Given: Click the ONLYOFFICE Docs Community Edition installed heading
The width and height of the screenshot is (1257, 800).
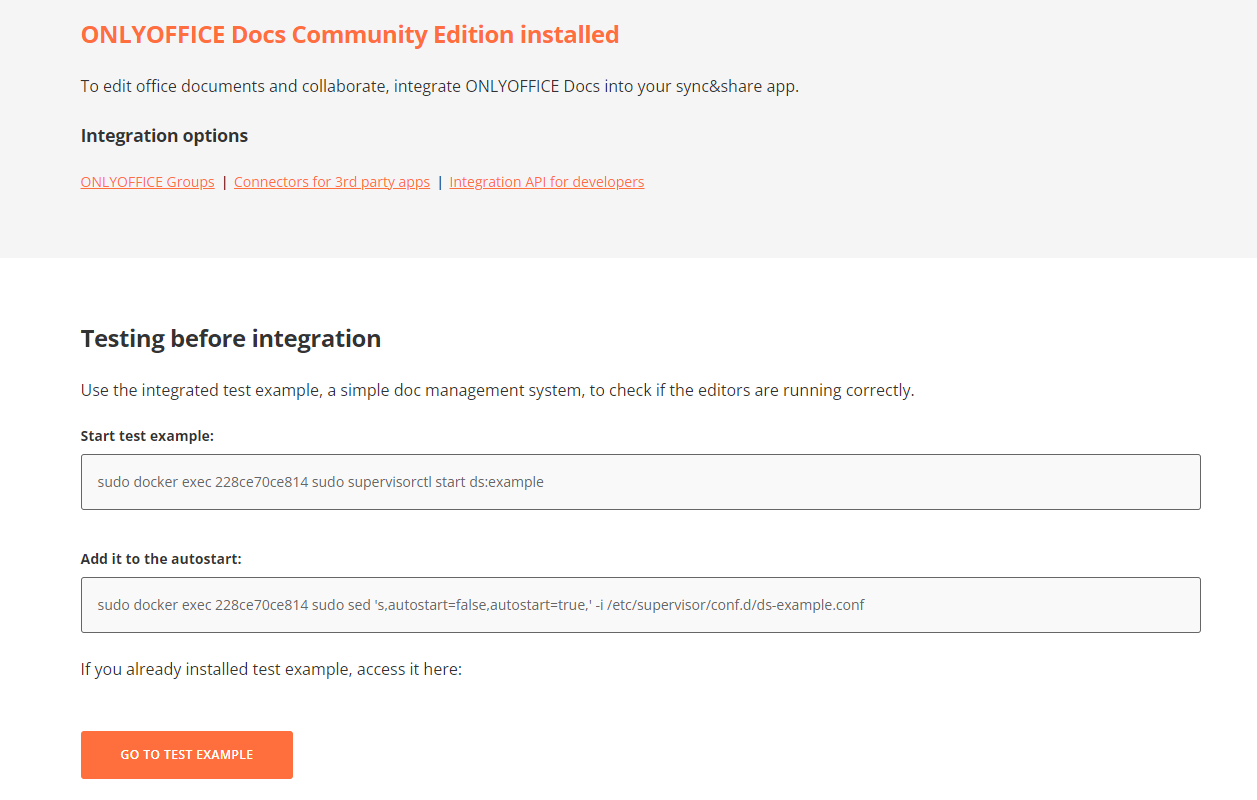Looking at the screenshot, I should (x=350, y=35).
